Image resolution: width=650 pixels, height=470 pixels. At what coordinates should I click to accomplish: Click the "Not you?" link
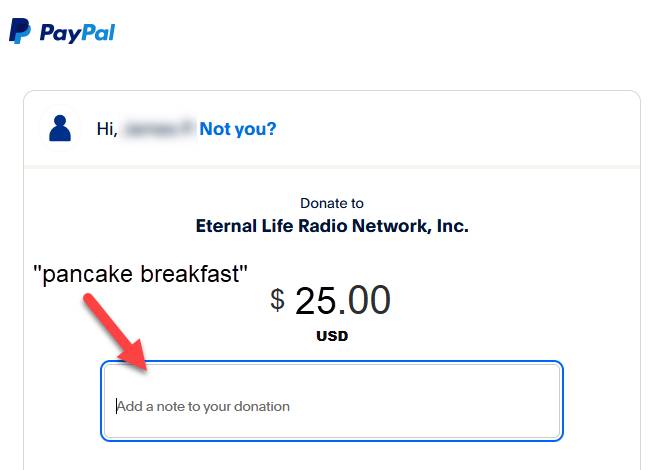click(238, 129)
